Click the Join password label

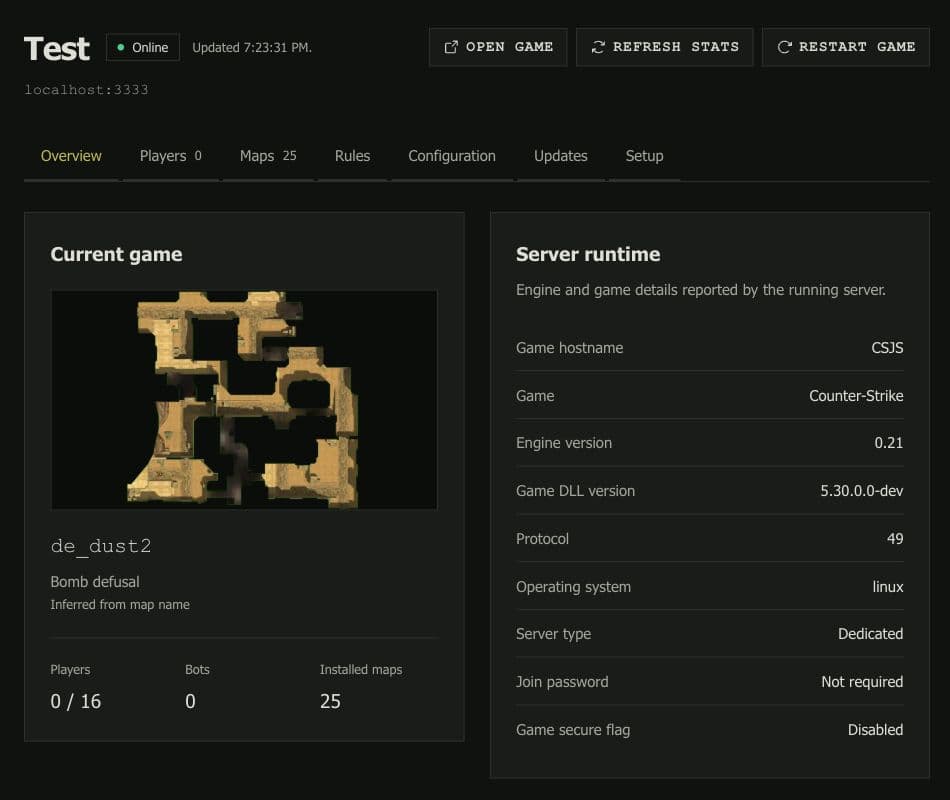tap(562, 682)
